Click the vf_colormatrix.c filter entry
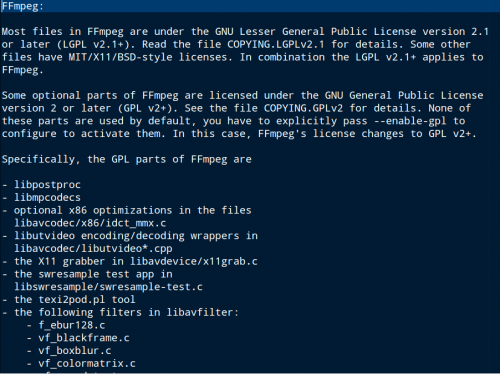The width and height of the screenshot is (500, 374). [87, 364]
